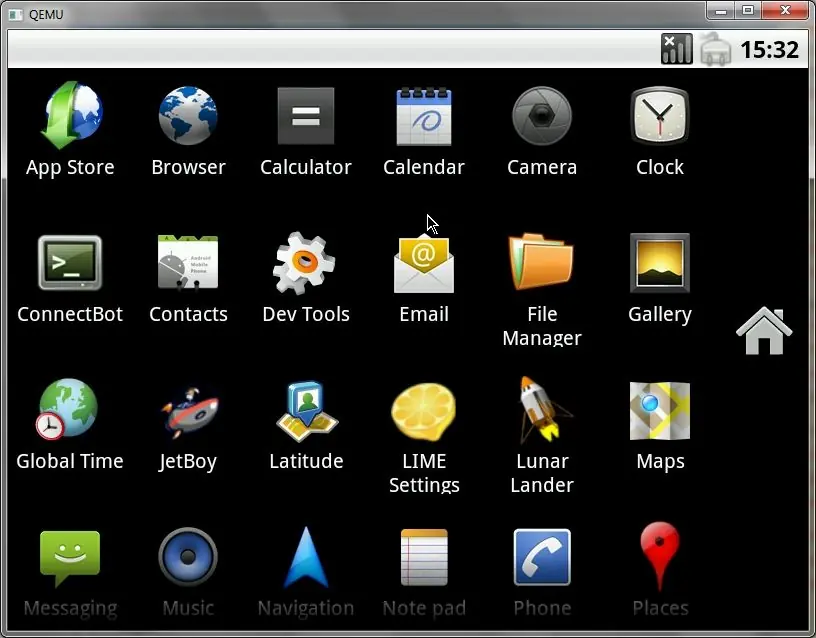
Task: Open the Navigation arrow app
Action: tap(306, 557)
